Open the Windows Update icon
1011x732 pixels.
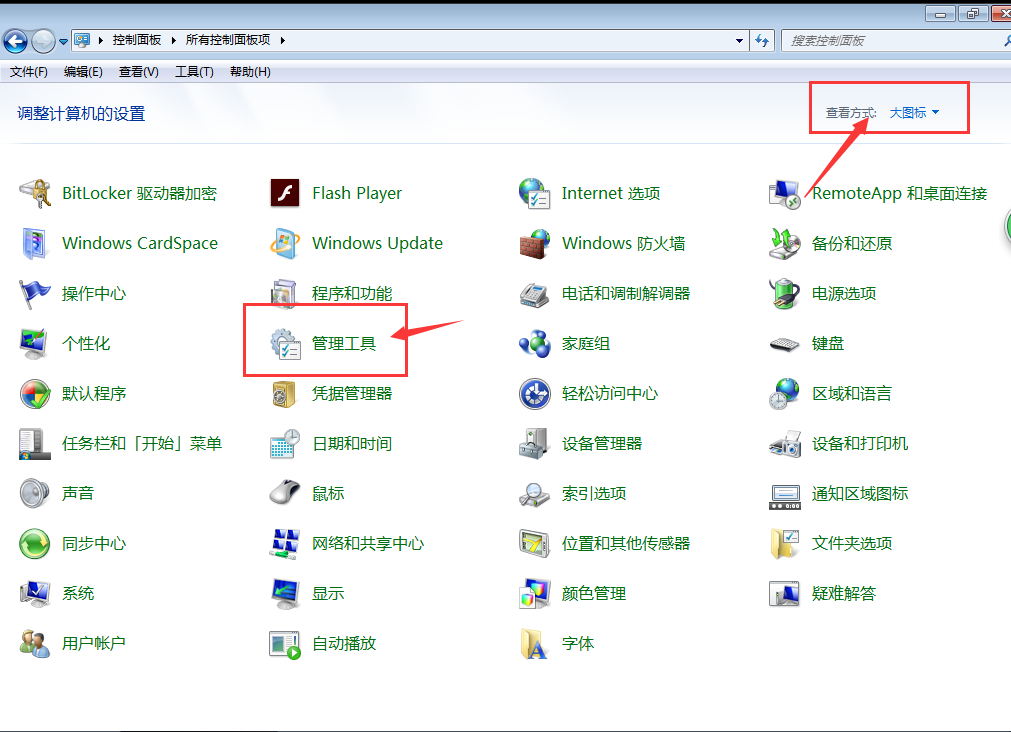pyautogui.click(x=285, y=243)
